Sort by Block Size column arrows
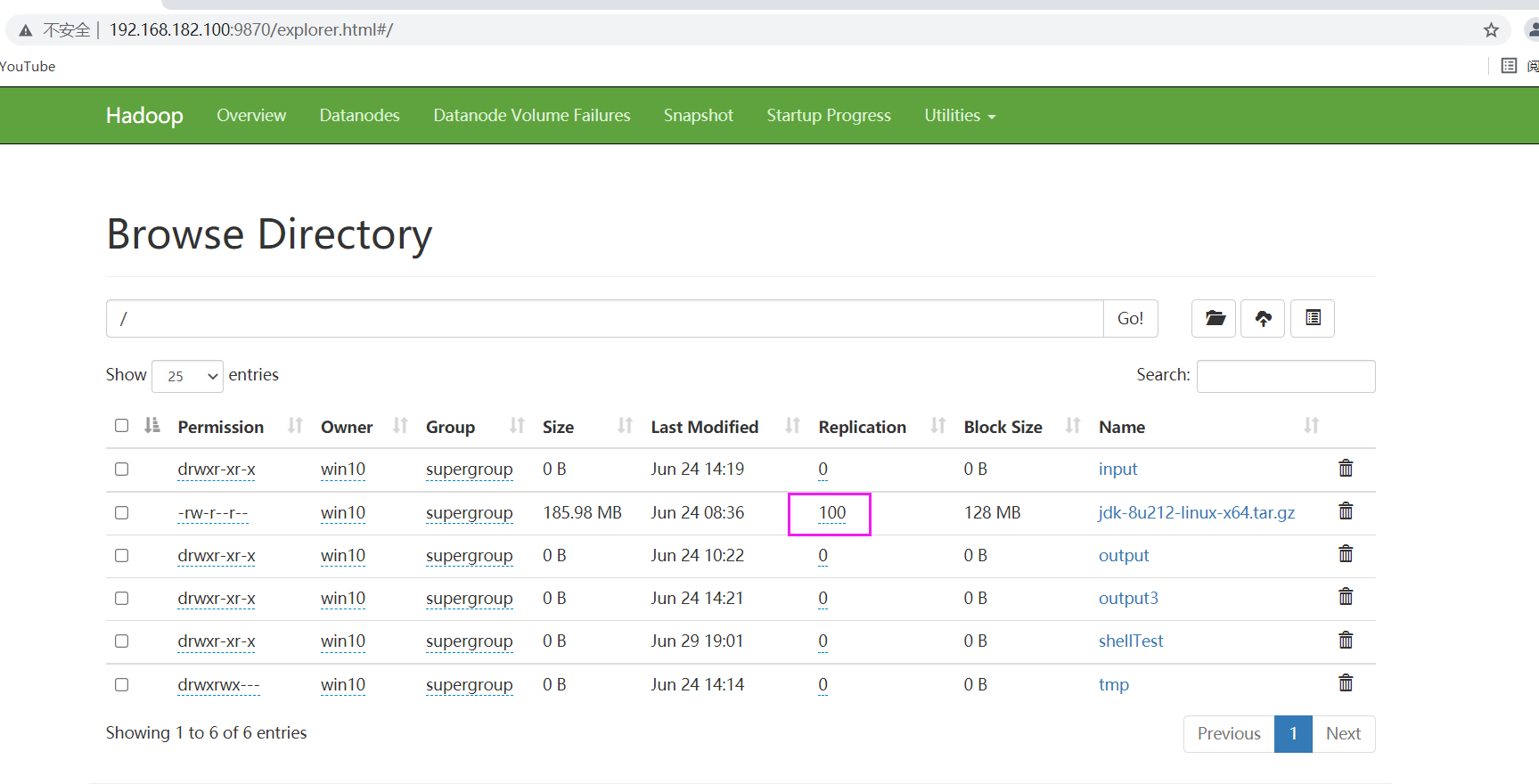The image size is (1539, 784). (1073, 426)
